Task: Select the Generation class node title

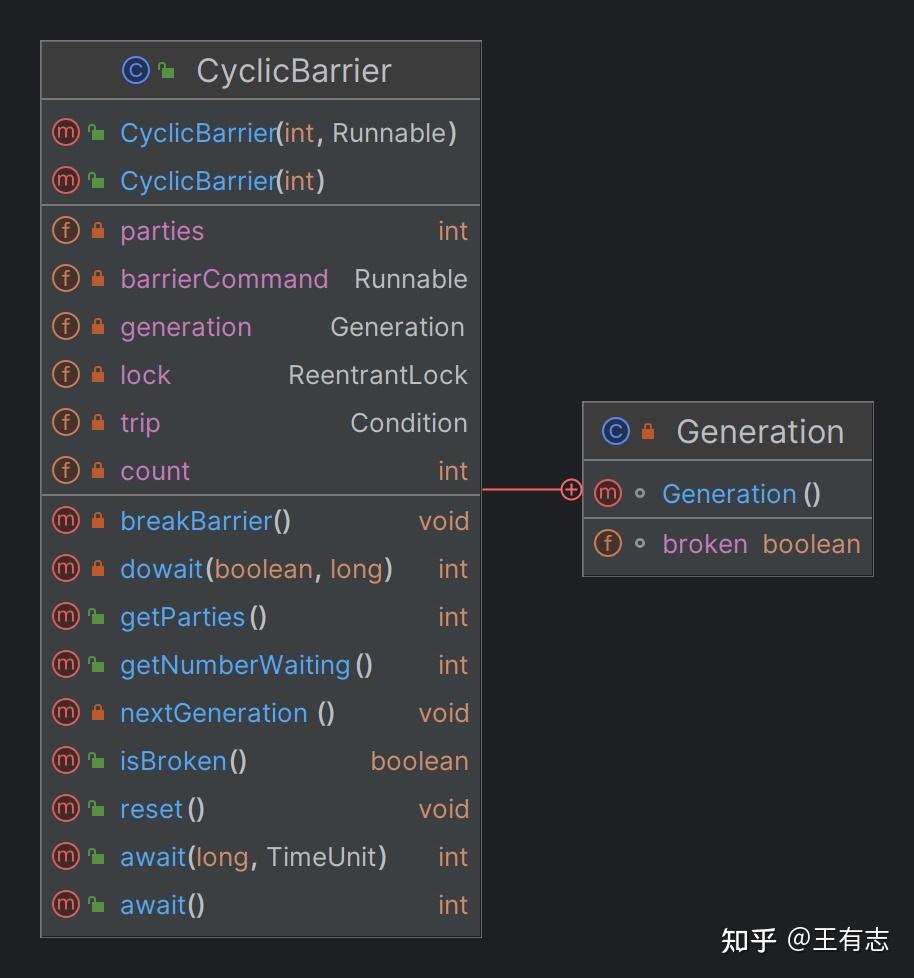Action: (760, 432)
